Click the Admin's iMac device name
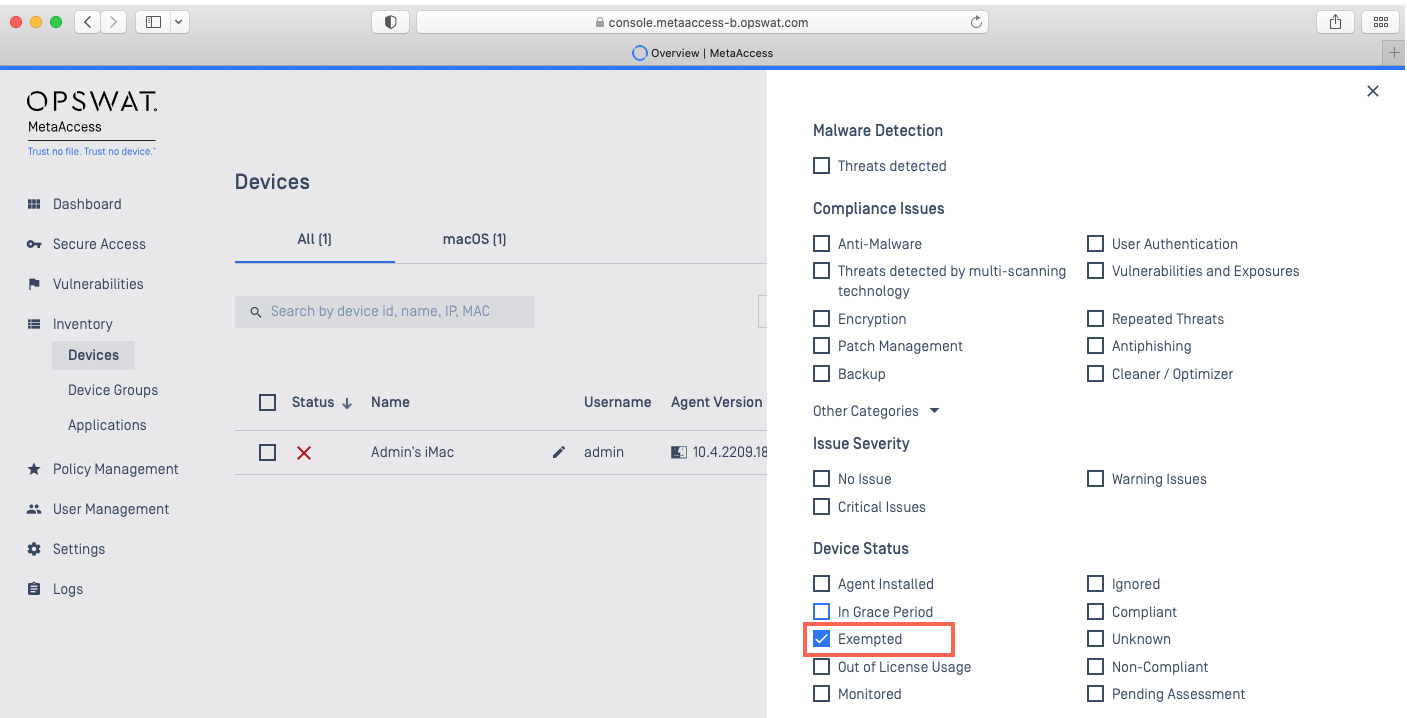This screenshot has height=718, width=1407. click(412, 452)
